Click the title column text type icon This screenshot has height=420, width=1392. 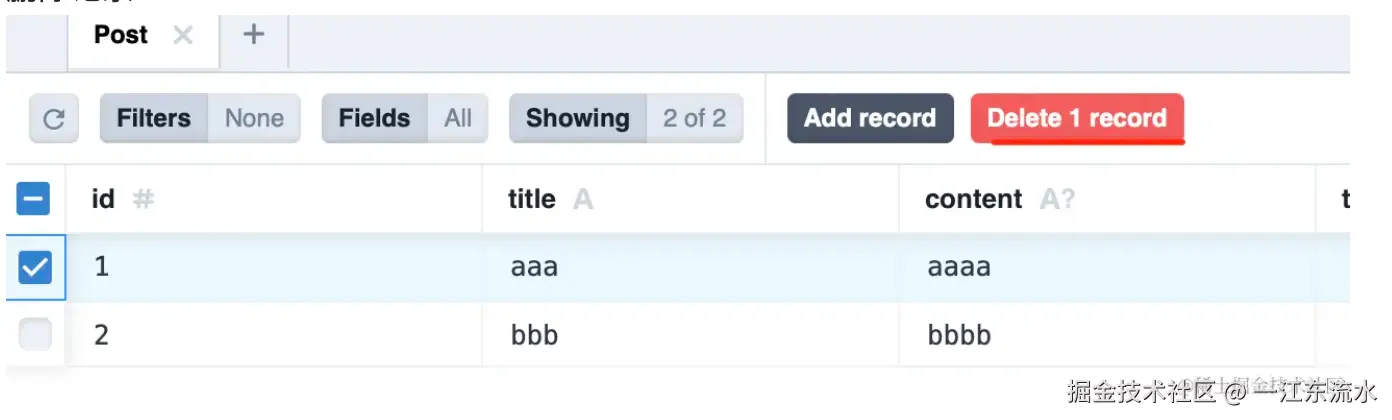click(582, 199)
